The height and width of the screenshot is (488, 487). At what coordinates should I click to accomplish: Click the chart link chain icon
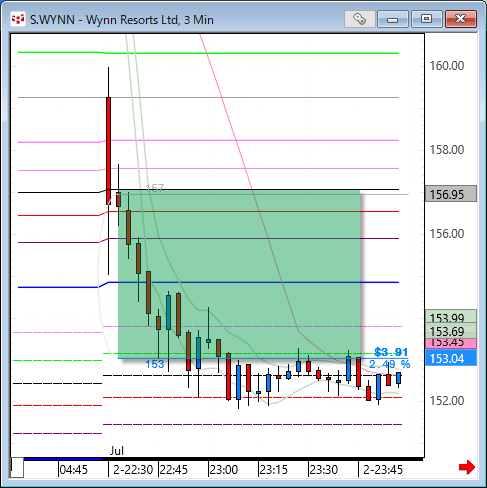click(x=360, y=19)
